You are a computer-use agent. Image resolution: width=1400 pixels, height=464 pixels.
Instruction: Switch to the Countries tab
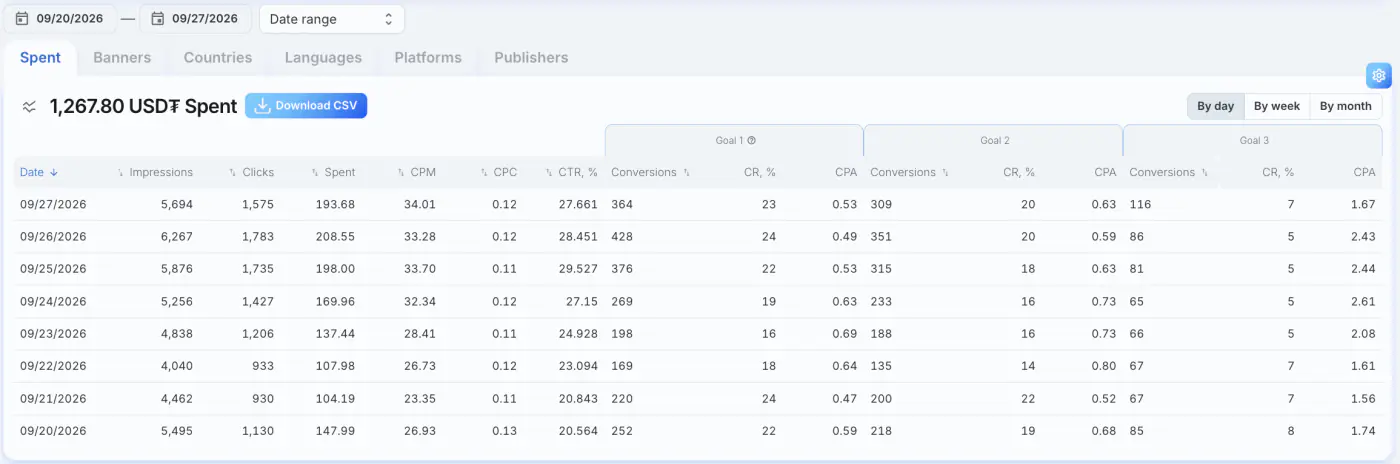point(218,58)
